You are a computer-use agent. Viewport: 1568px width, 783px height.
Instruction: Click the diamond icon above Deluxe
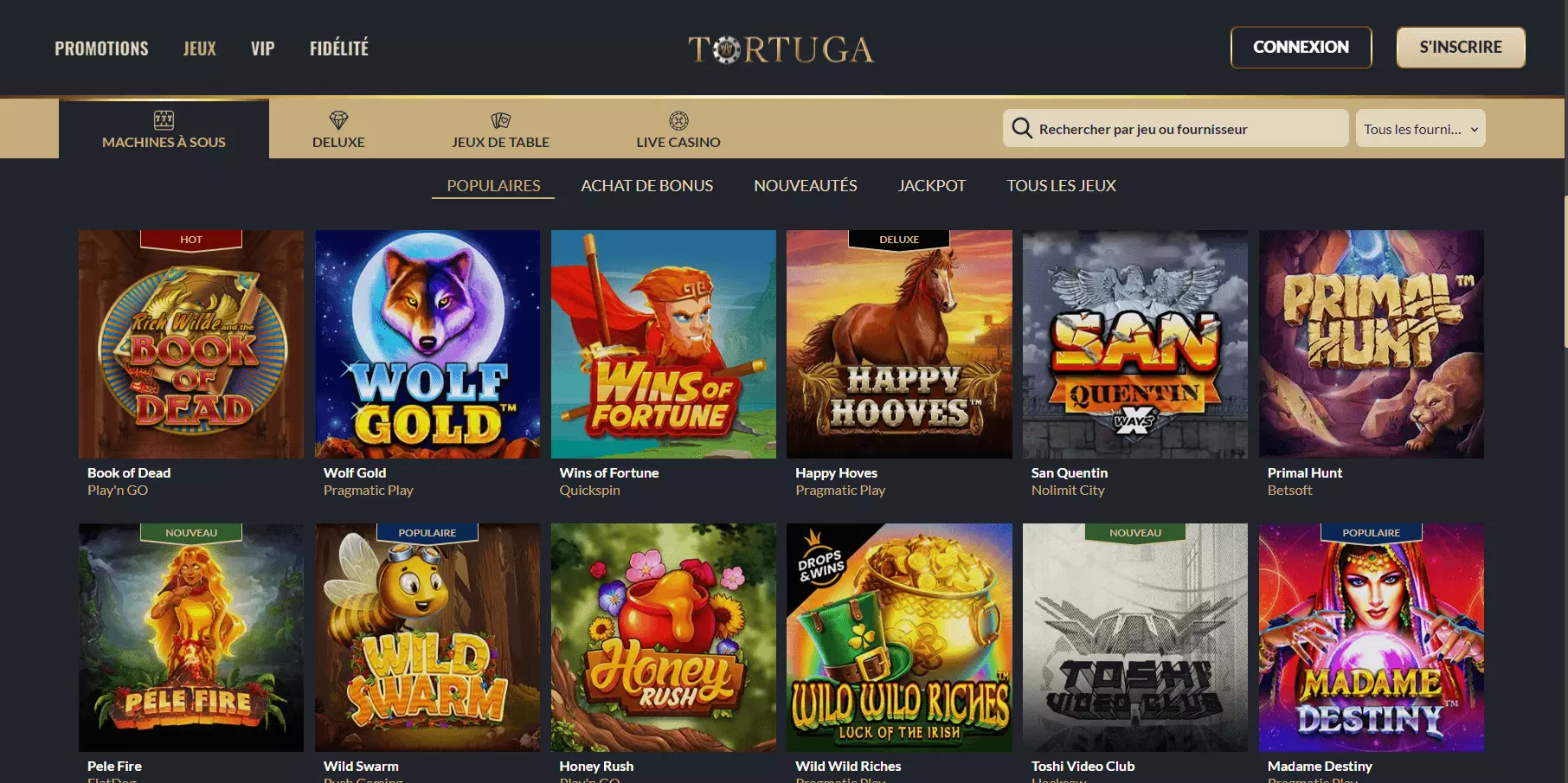338,120
